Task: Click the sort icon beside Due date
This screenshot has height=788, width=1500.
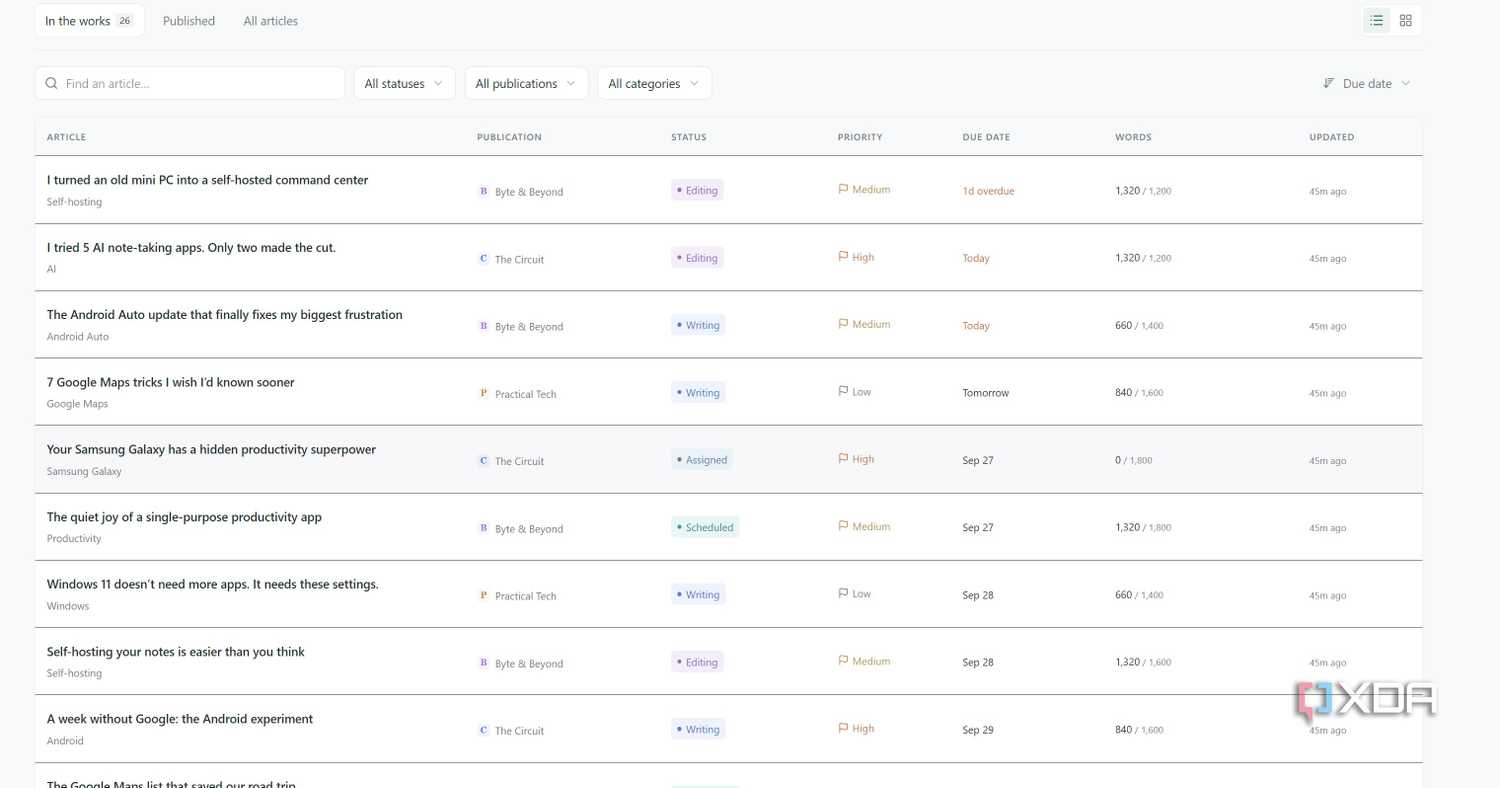Action: coord(1329,84)
